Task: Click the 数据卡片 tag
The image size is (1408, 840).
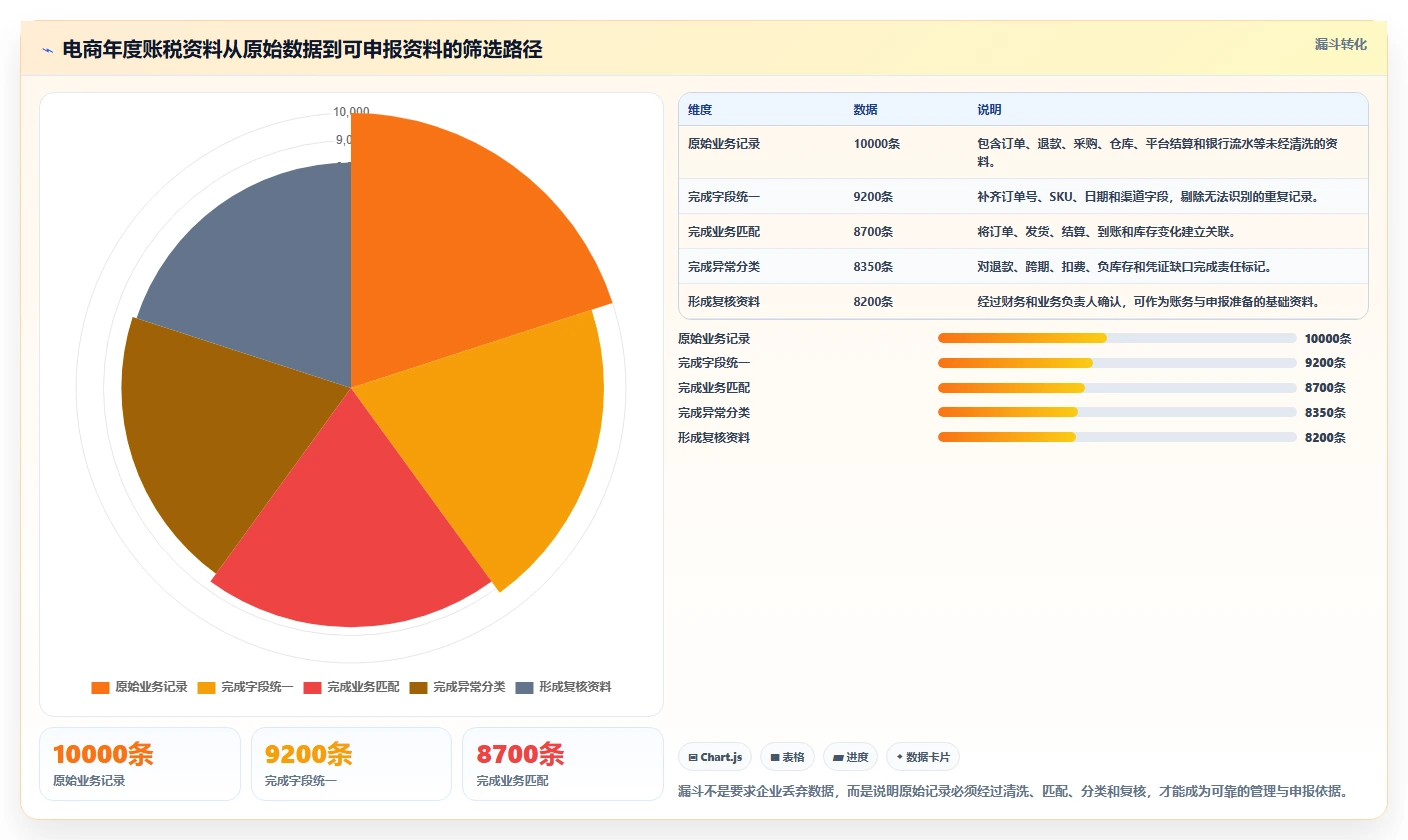Action: pos(923,757)
